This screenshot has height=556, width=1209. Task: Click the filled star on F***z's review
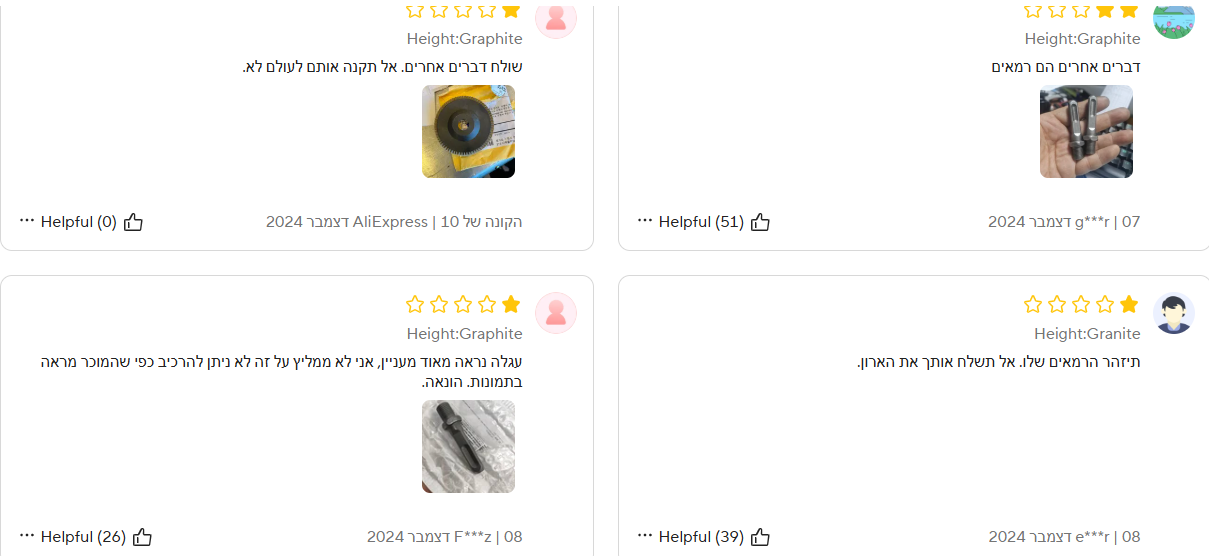pyautogui.click(x=511, y=304)
